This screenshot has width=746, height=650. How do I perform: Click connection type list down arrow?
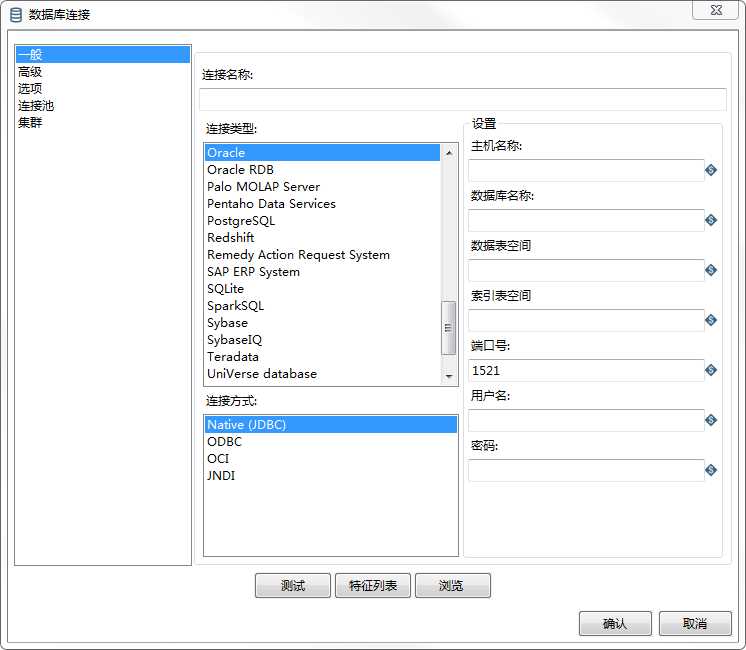[x=449, y=376]
